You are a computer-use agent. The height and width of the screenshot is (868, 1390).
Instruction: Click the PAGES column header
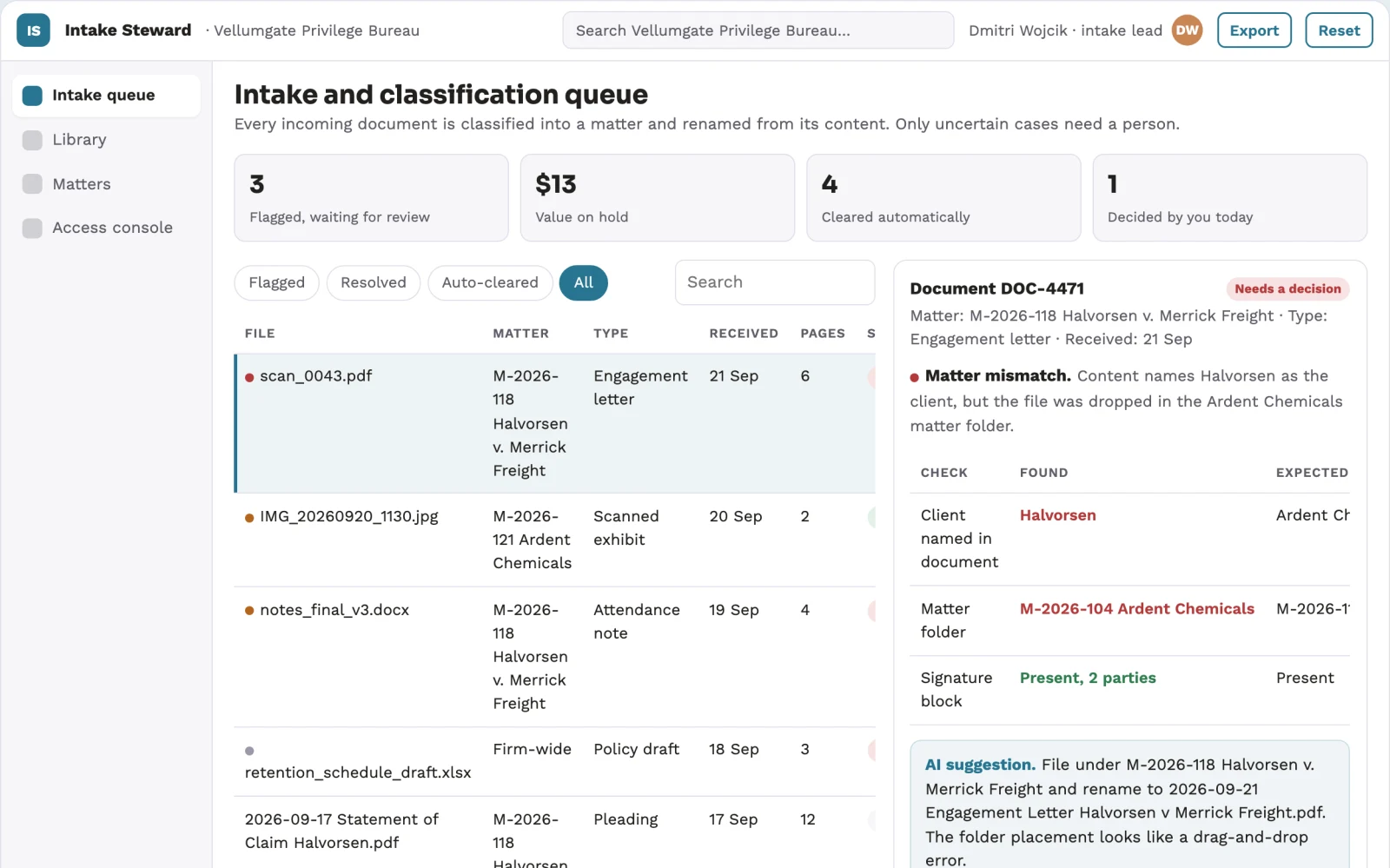(823, 334)
